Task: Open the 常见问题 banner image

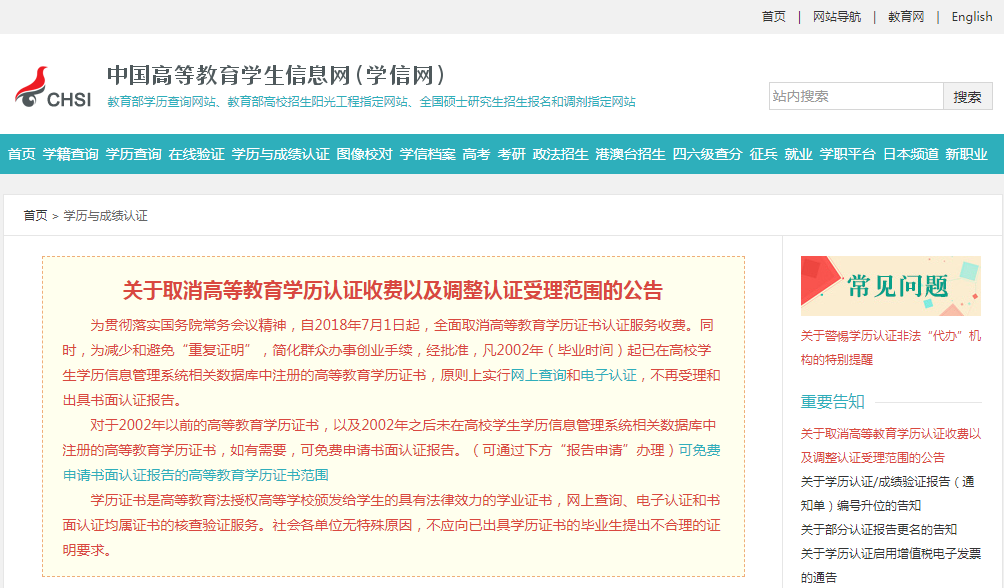Action: [x=890, y=286]
